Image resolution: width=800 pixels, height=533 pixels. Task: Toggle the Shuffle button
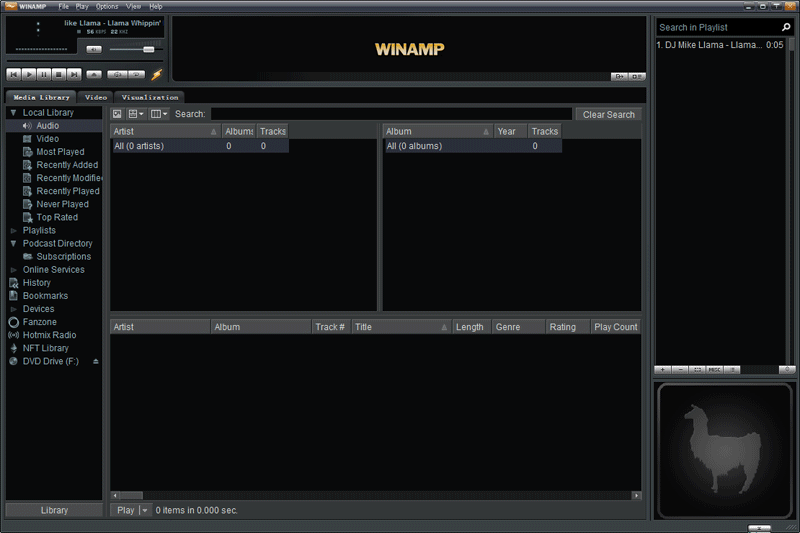click(117, 74)
